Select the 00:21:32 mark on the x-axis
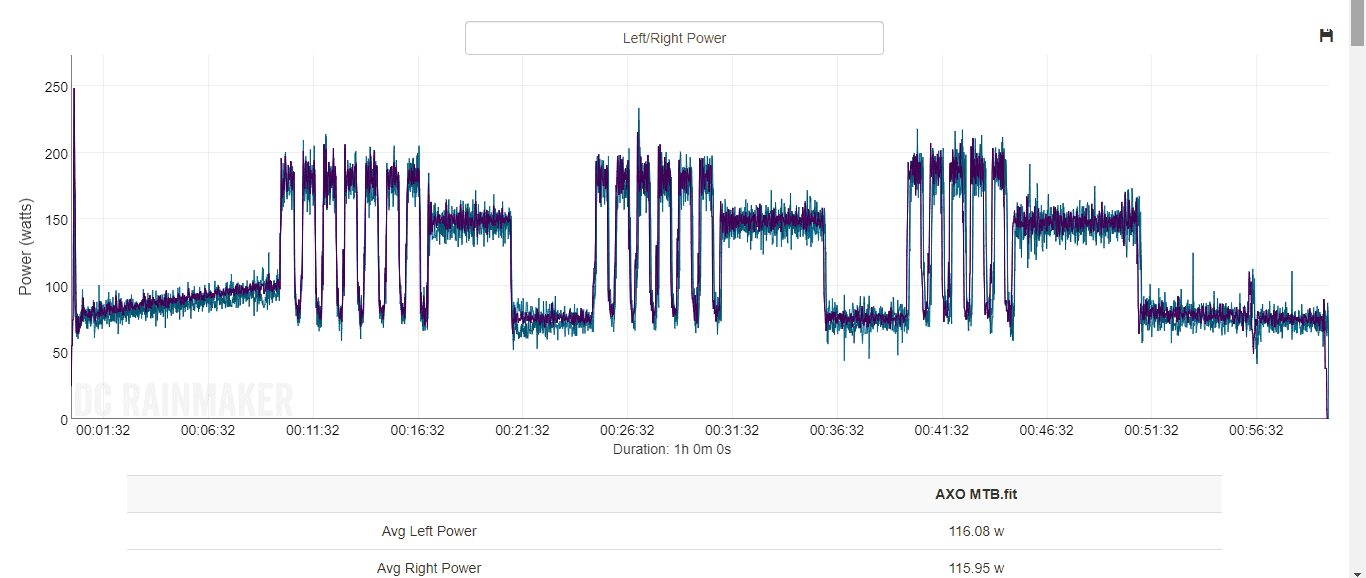This screenshot has height=578, width=1366. click(x=522, y=430)
